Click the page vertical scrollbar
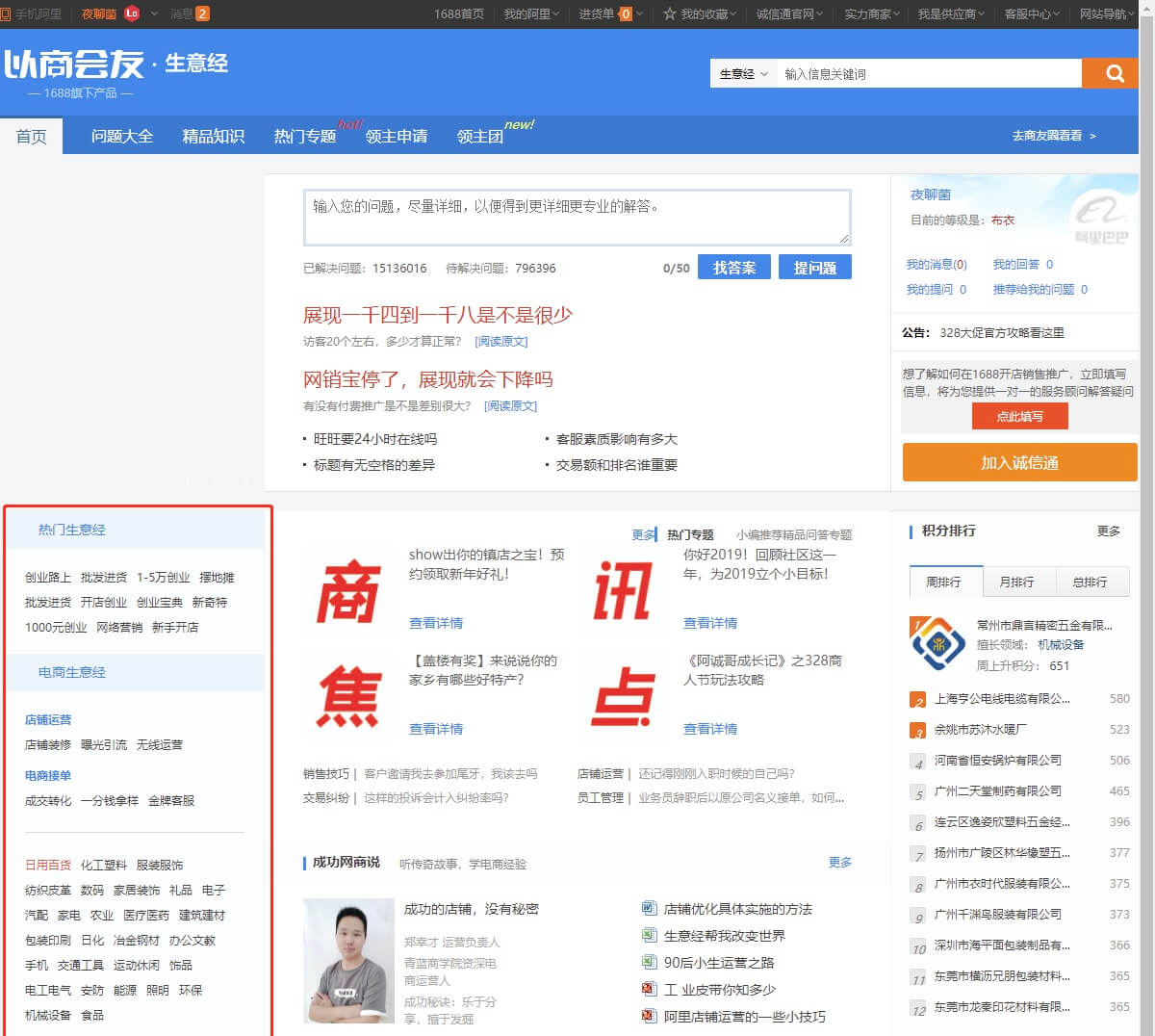 point(1147,518)
